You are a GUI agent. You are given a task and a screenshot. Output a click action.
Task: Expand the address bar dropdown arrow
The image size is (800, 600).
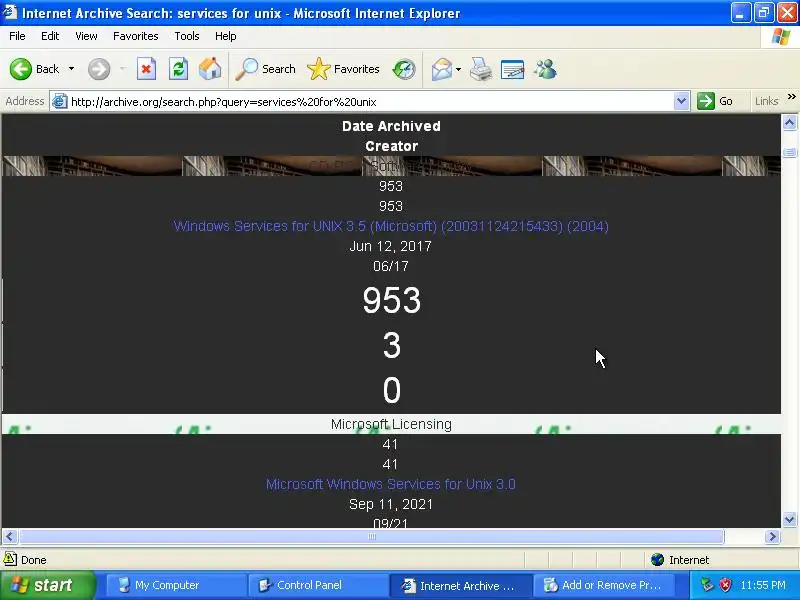[x=681, y=101]
